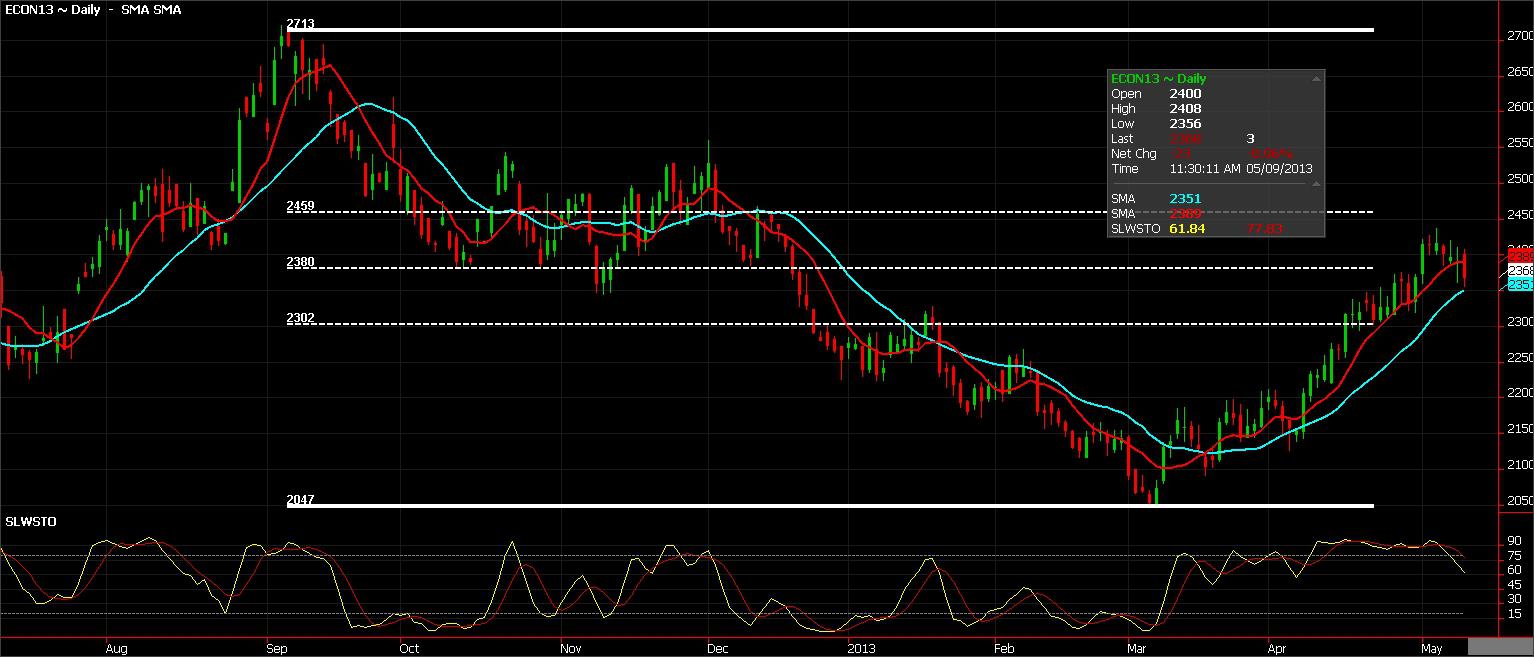Click the 2700 label on price axis
This screenshot has height=657, width=1534.
tap(1520, 36)
